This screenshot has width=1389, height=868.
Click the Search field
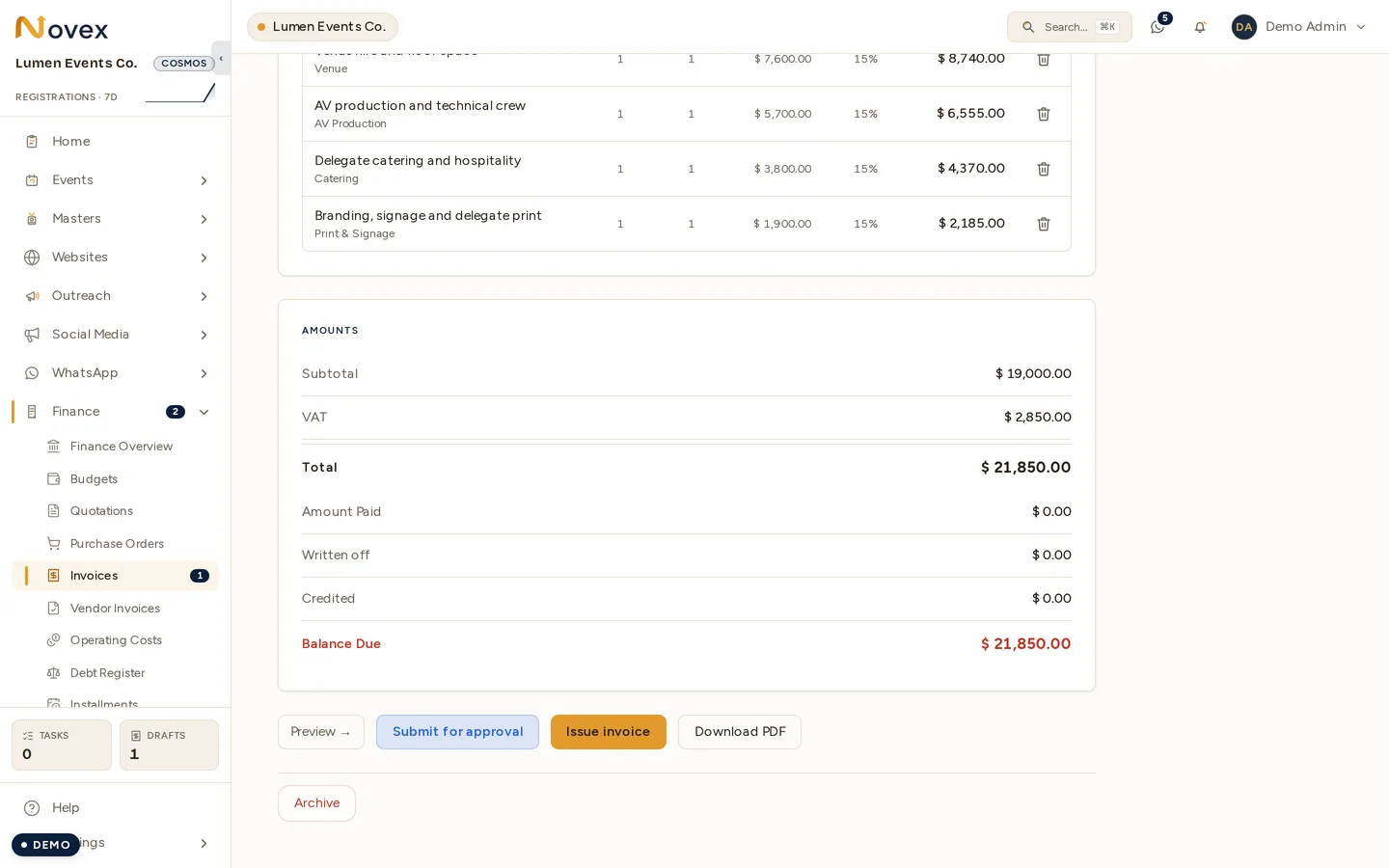1070,27
